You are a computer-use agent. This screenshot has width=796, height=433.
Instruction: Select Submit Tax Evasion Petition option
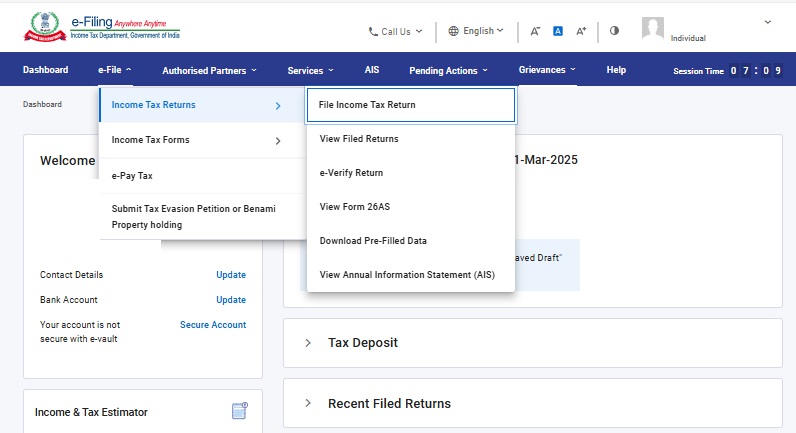[x=202, y=217]
